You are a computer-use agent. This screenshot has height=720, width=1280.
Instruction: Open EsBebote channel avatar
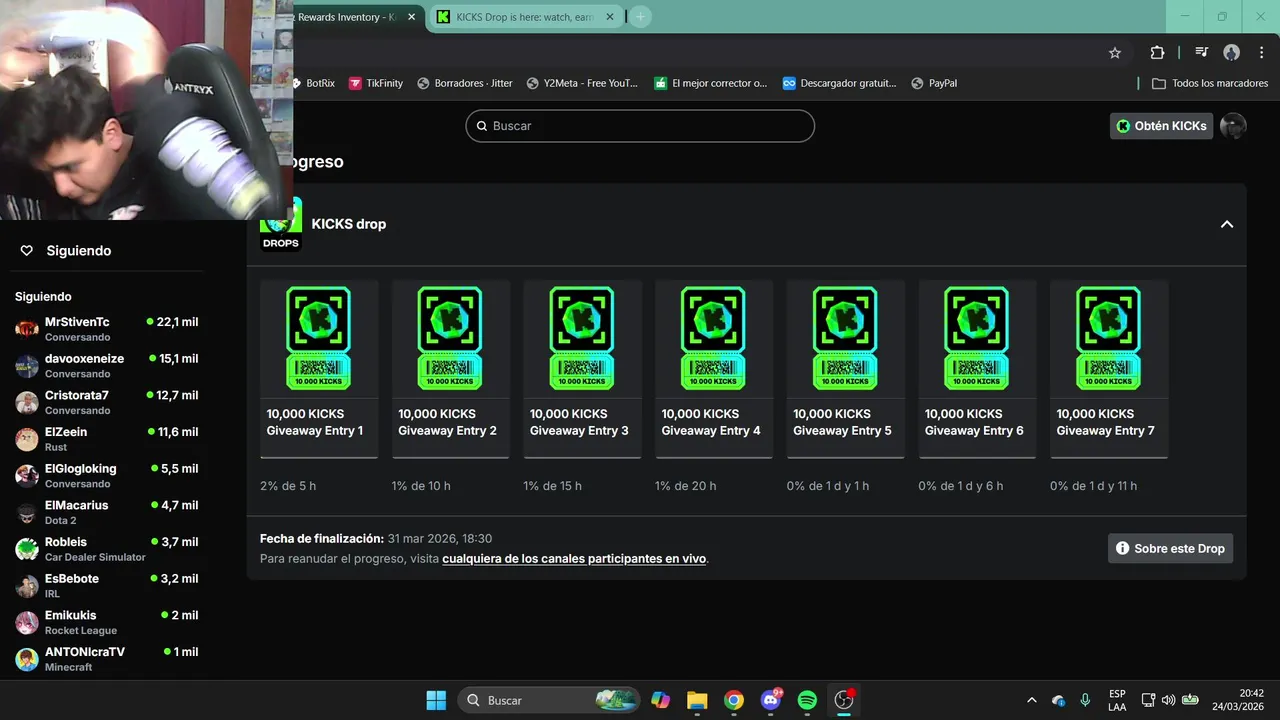point(27,586)
